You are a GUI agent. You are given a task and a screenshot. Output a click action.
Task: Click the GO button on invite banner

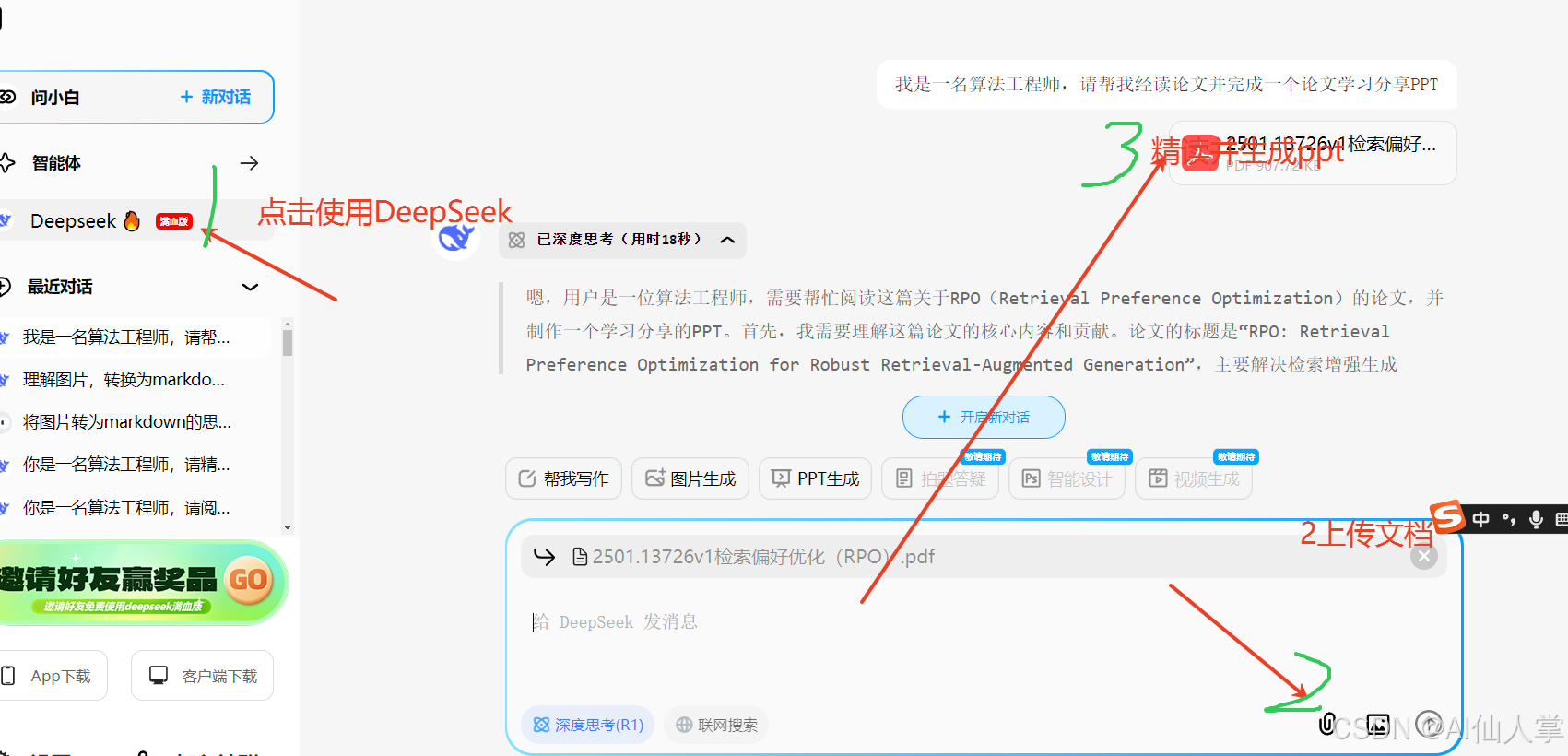248,580
